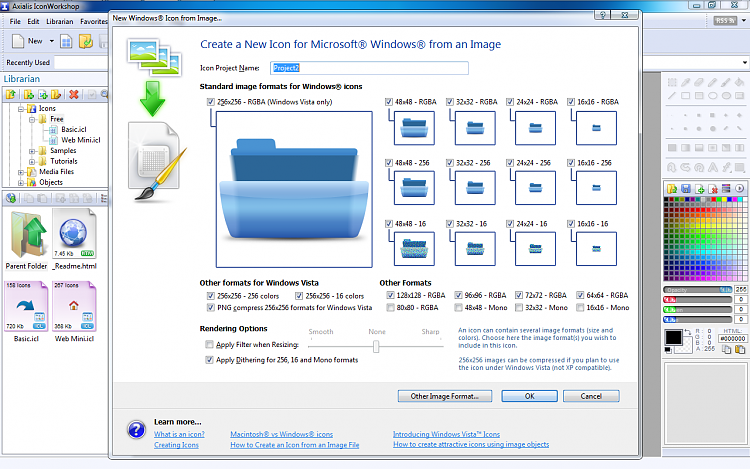750x469 pixels.
Task: Select the eraser tool
Action: click(x=699, y=82)
